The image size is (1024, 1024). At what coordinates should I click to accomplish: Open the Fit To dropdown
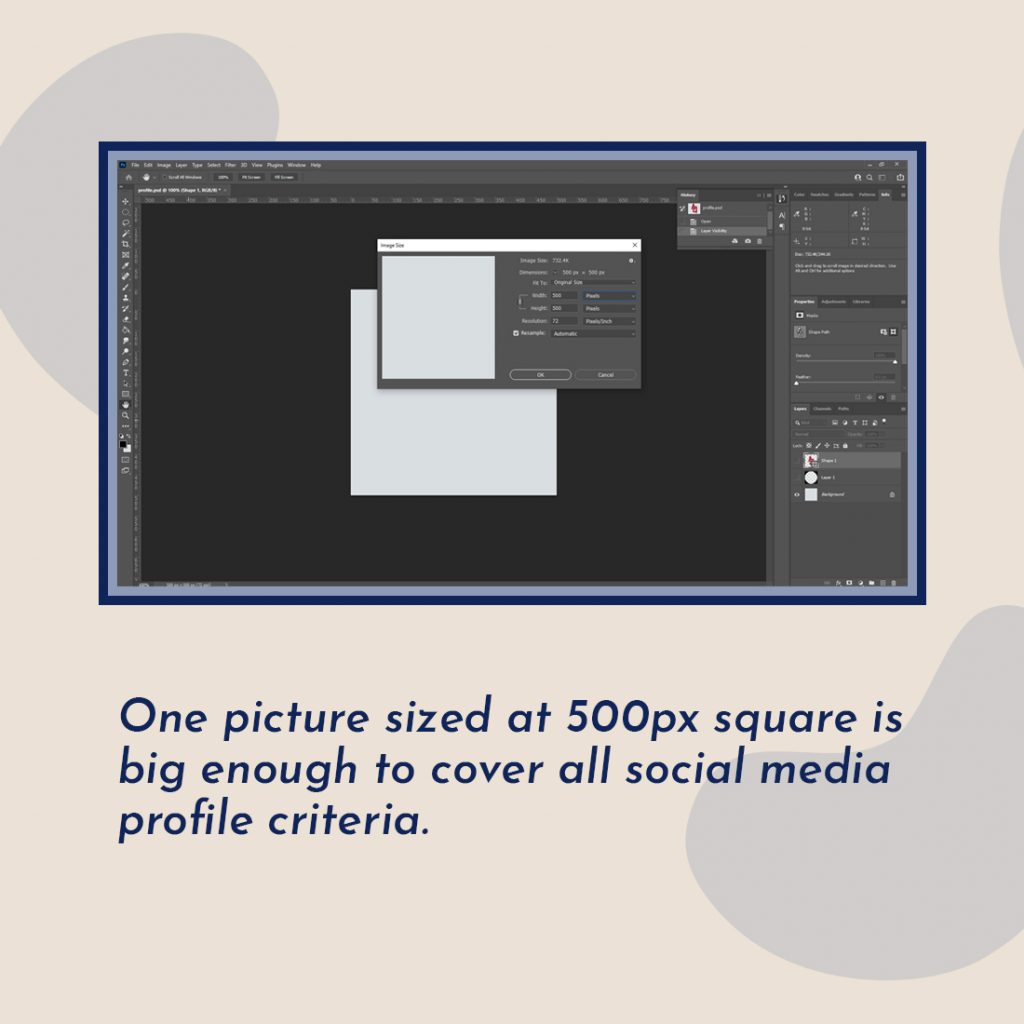click(593, 283)
